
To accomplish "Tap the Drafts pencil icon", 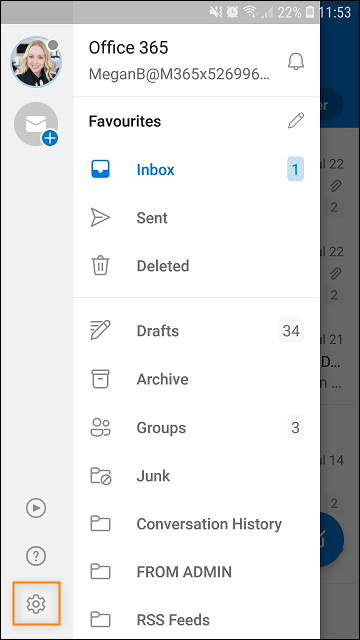I will [x=100, y=331].
